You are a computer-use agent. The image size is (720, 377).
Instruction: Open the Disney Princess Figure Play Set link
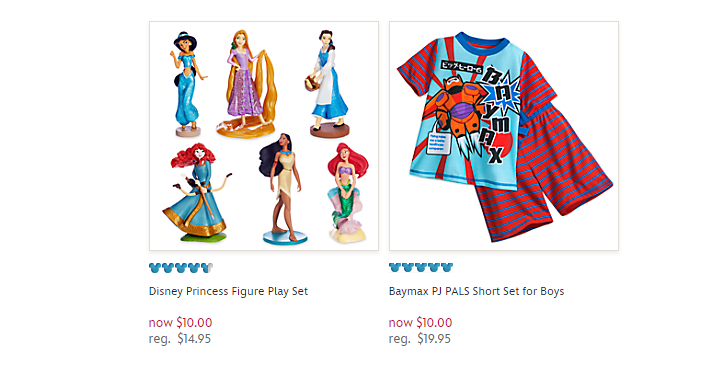tap(228, 291)
